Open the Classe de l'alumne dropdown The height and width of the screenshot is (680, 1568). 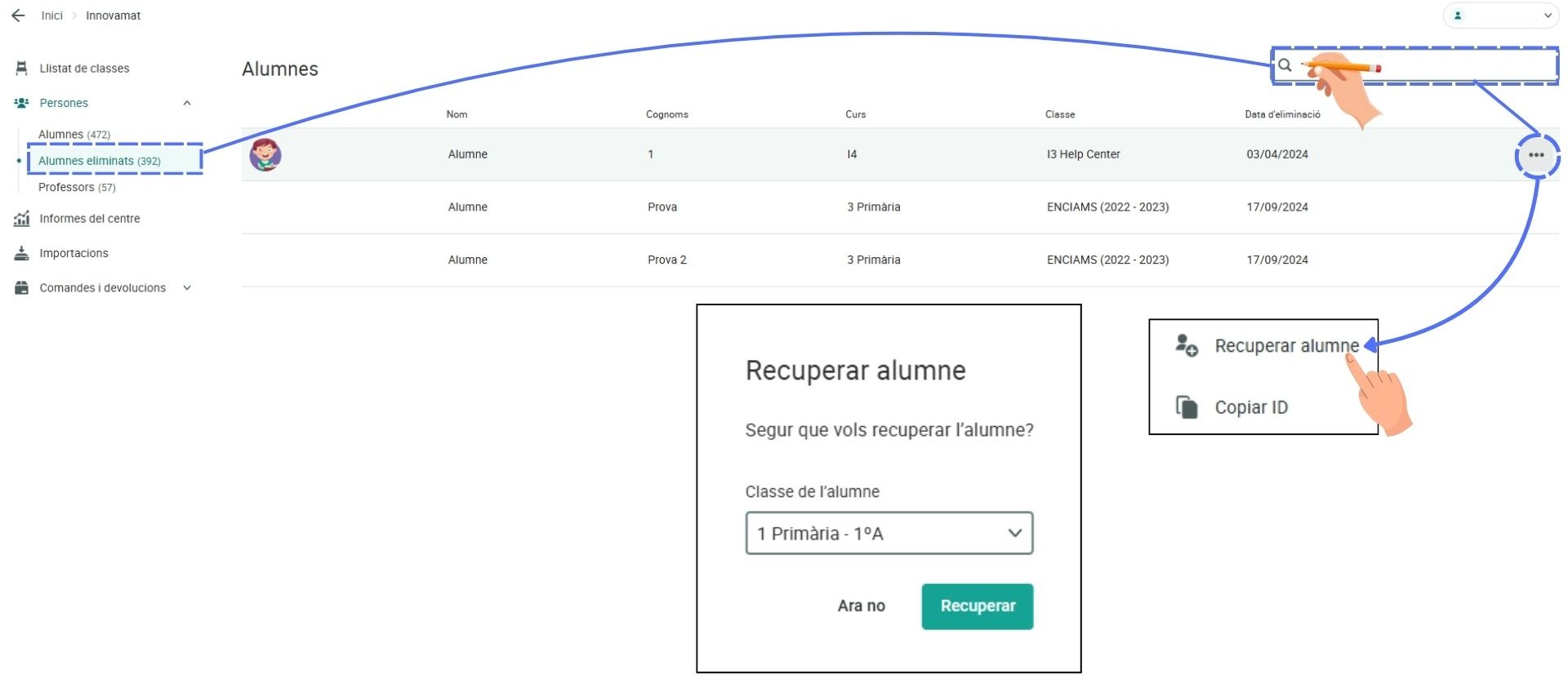click(x=889, y=533)
